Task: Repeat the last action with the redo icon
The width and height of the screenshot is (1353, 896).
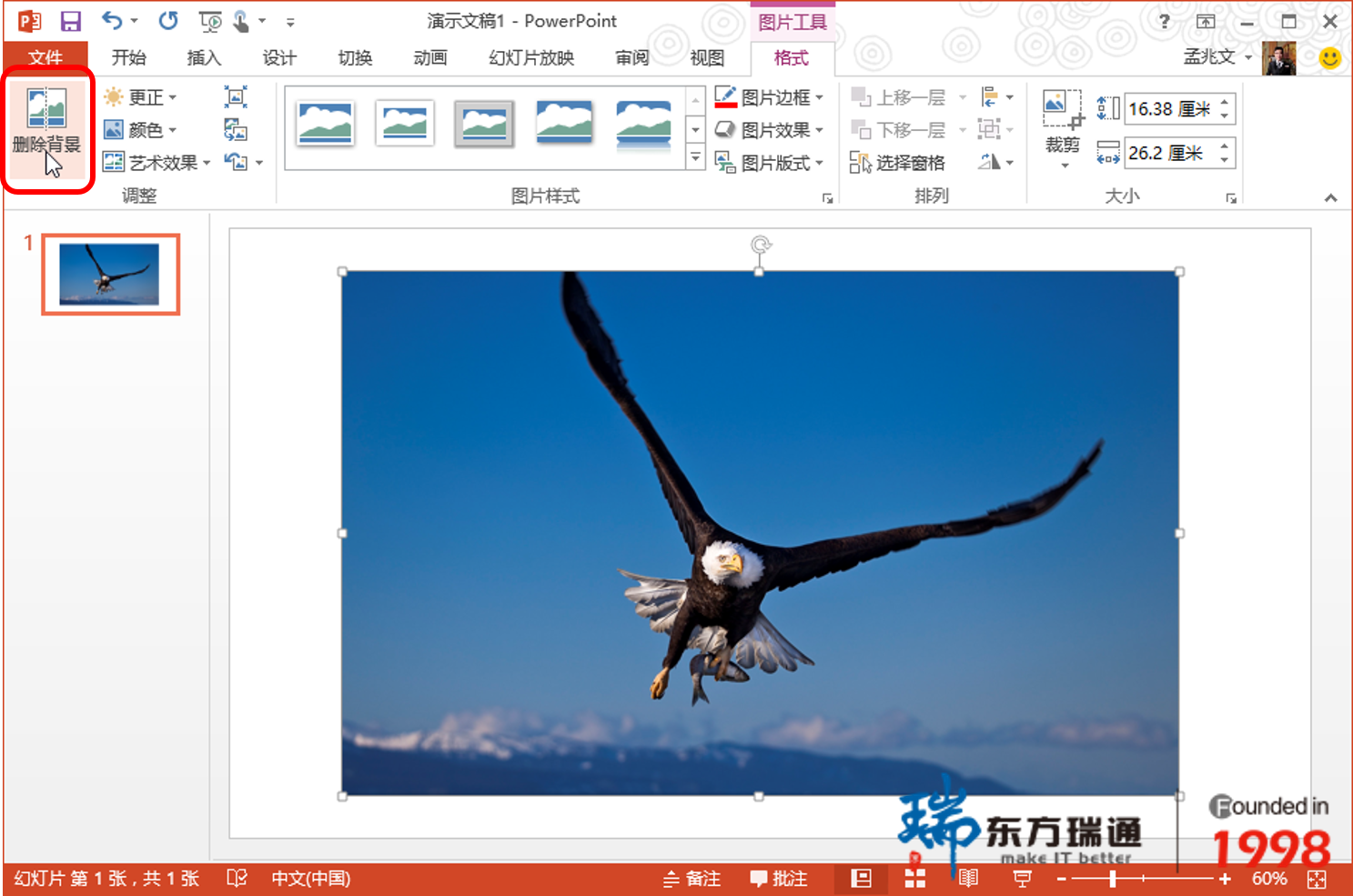Action: coord(168,21)
